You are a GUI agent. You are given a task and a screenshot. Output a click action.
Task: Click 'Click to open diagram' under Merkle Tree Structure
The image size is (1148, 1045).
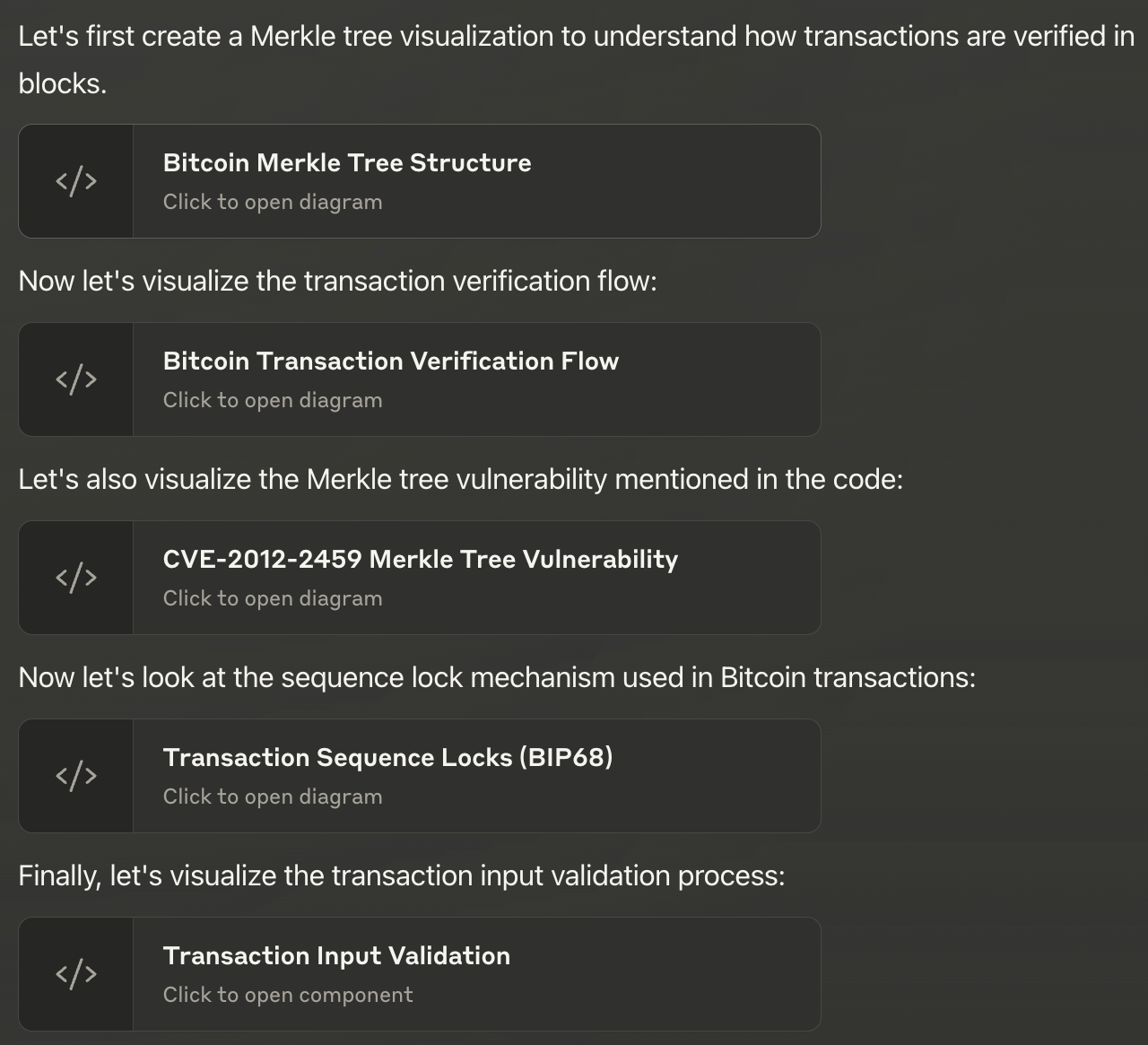(273, 203)
